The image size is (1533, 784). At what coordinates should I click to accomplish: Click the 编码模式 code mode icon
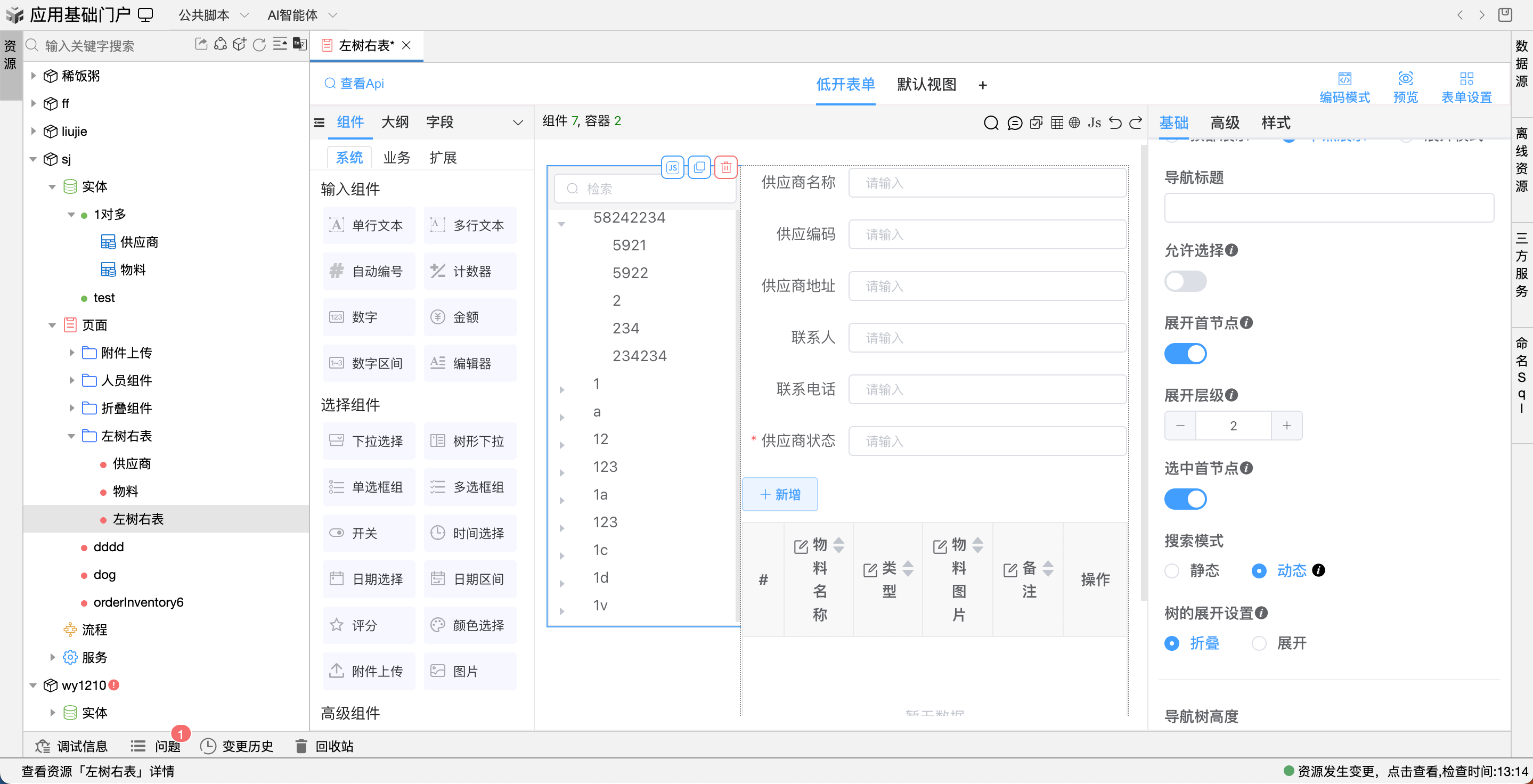click(x=1344, y=79)
